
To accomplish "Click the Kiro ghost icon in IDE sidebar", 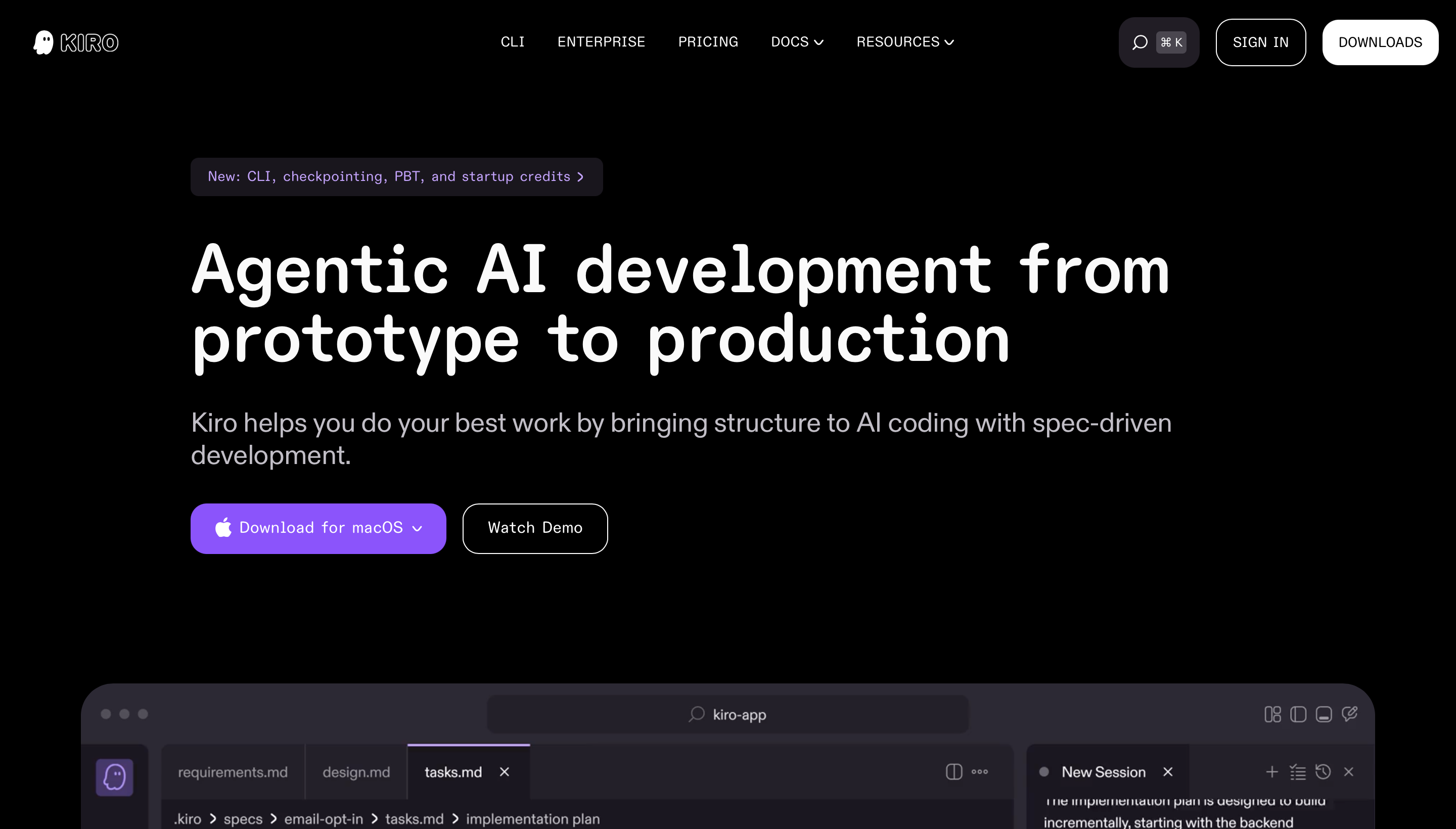I will pyautogui.click(x=114, y=776).
